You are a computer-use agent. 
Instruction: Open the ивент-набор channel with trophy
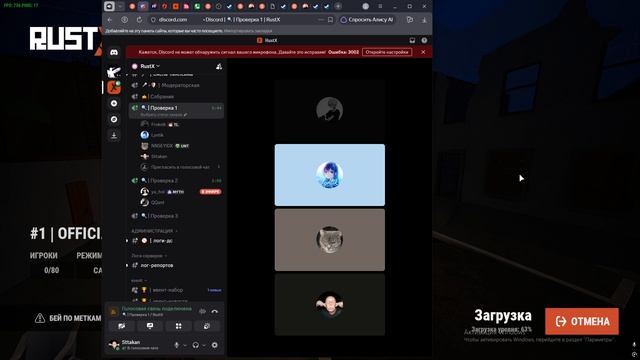tap(177, 290)
